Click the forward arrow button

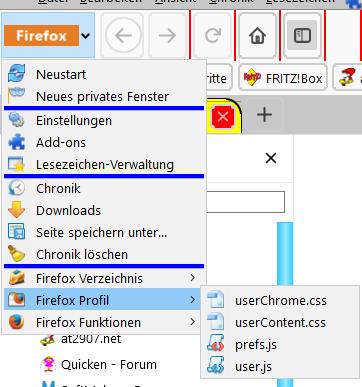pos(167,36)
